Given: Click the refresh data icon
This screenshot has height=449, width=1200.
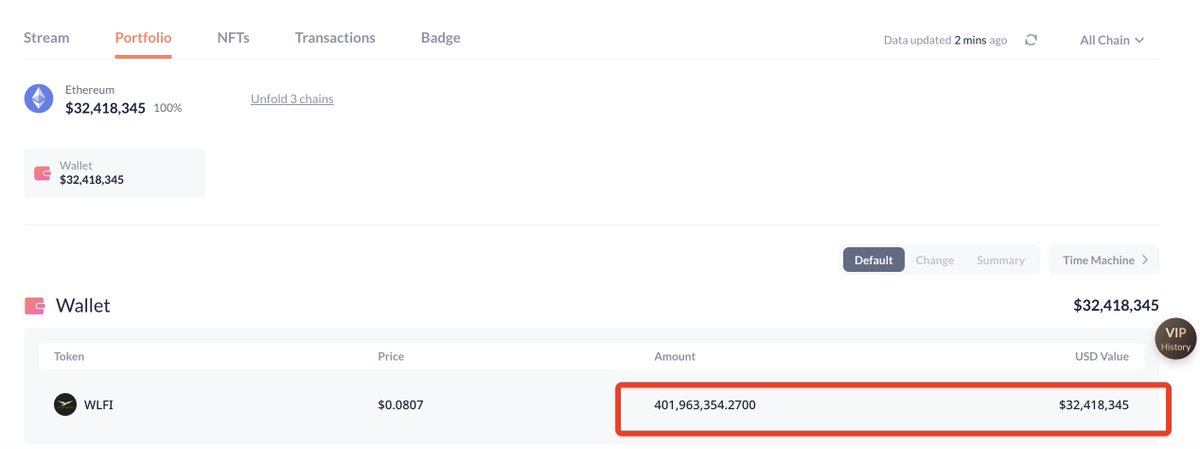Looking at the screenshot, I should tap(1031, 40).
